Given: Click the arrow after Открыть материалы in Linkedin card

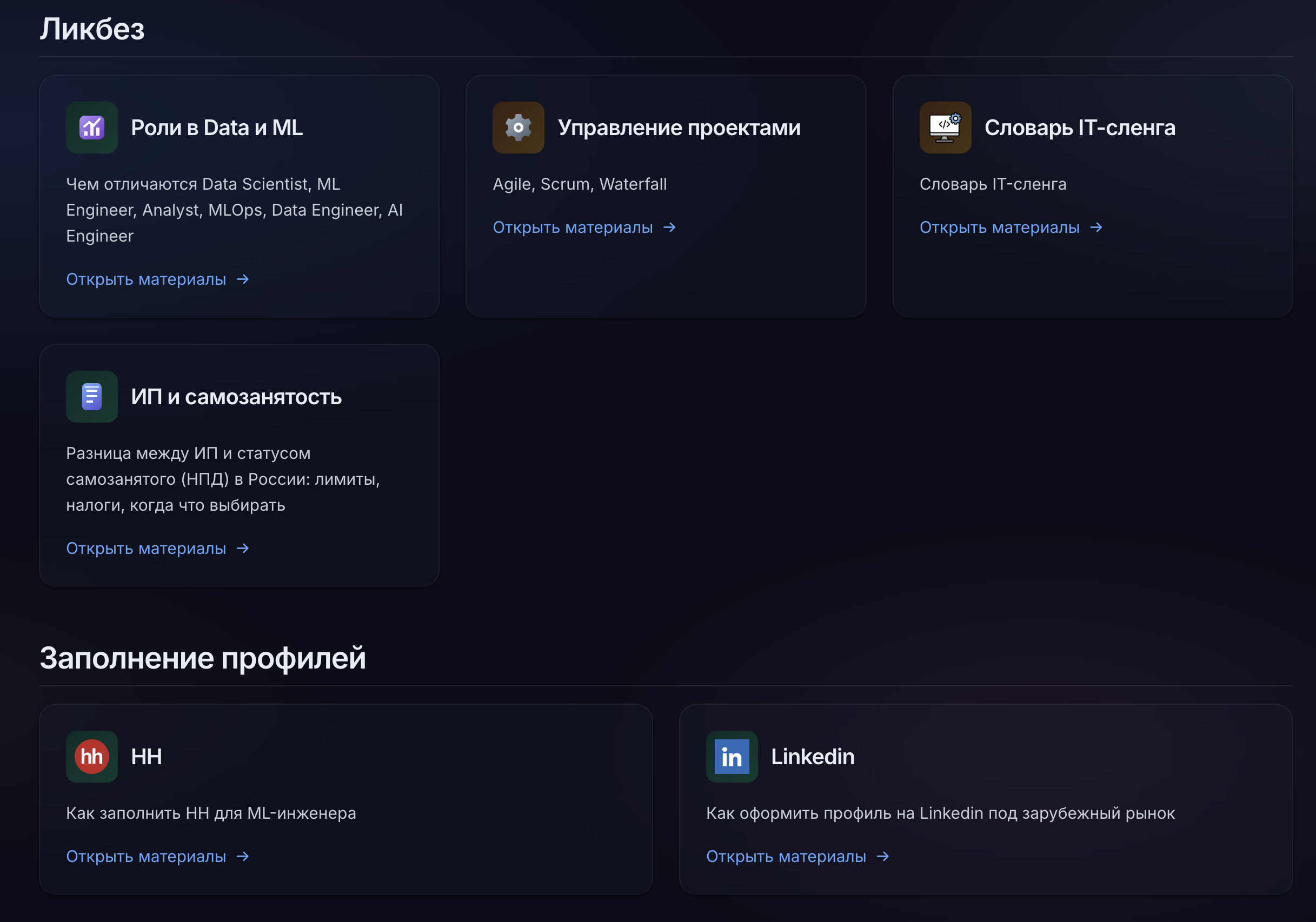Looking at the screenshot, I should click(883, 856).
